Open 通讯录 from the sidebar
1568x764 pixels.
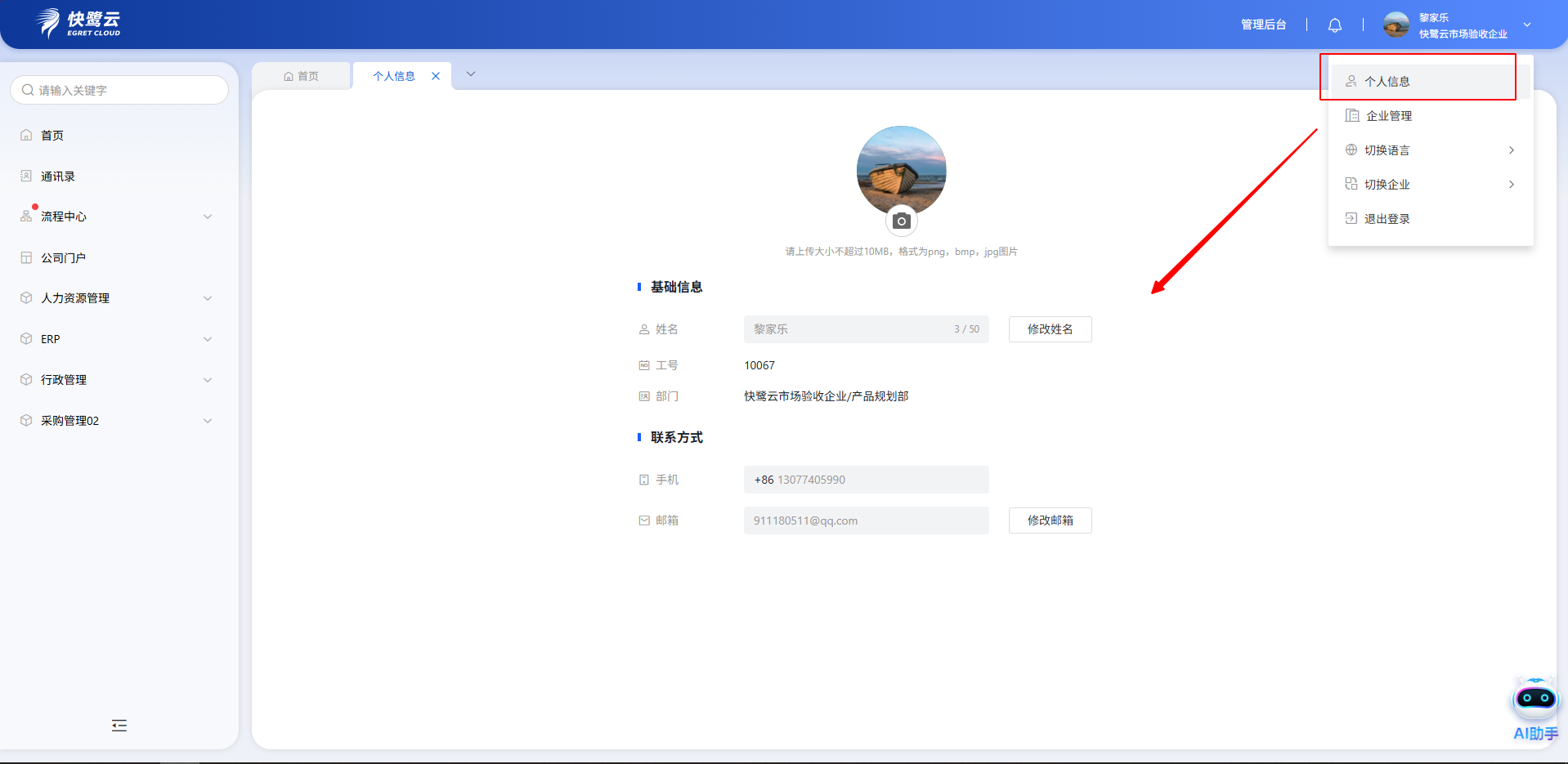pos(58,176)
